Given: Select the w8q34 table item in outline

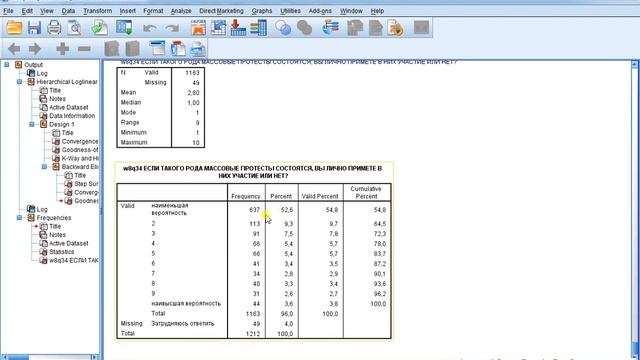Looking at the screenshot, I should click(x=73, y=260).
